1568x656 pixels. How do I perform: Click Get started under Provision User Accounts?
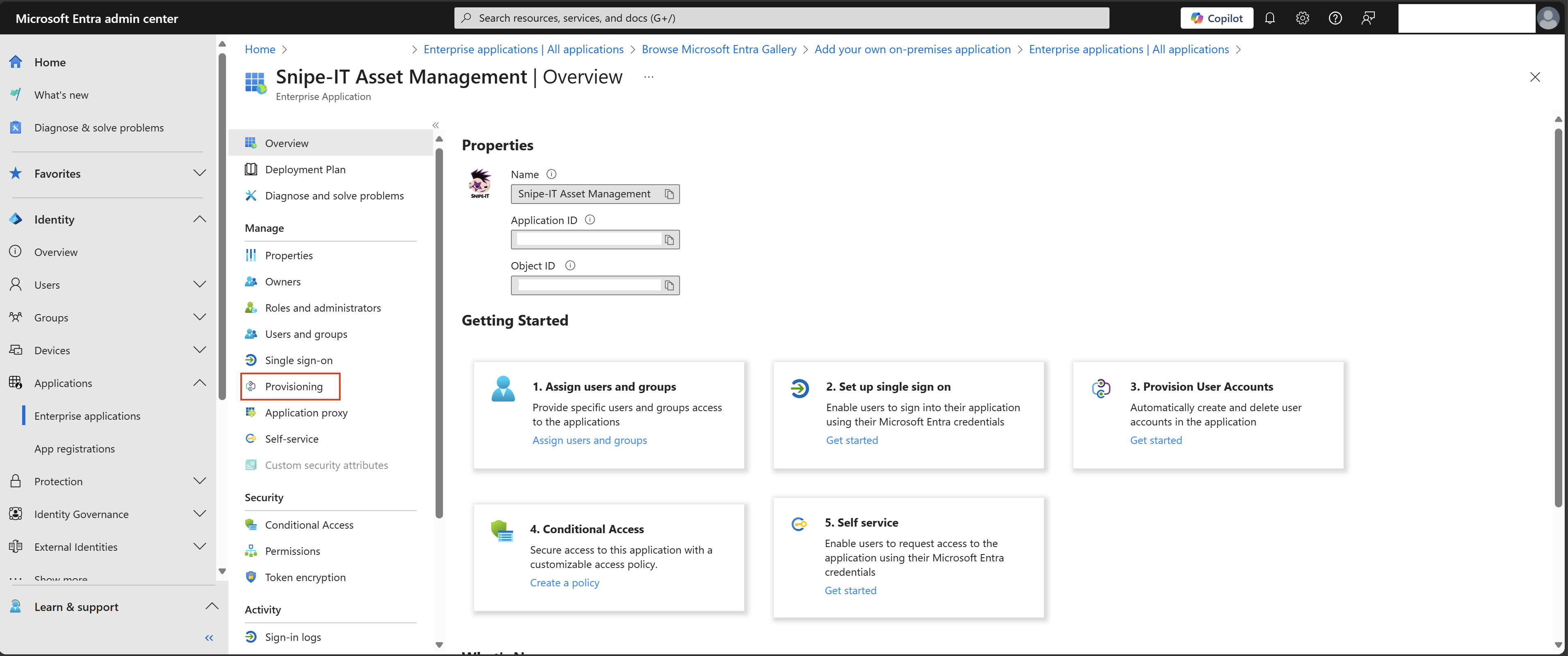(1155, 440)
